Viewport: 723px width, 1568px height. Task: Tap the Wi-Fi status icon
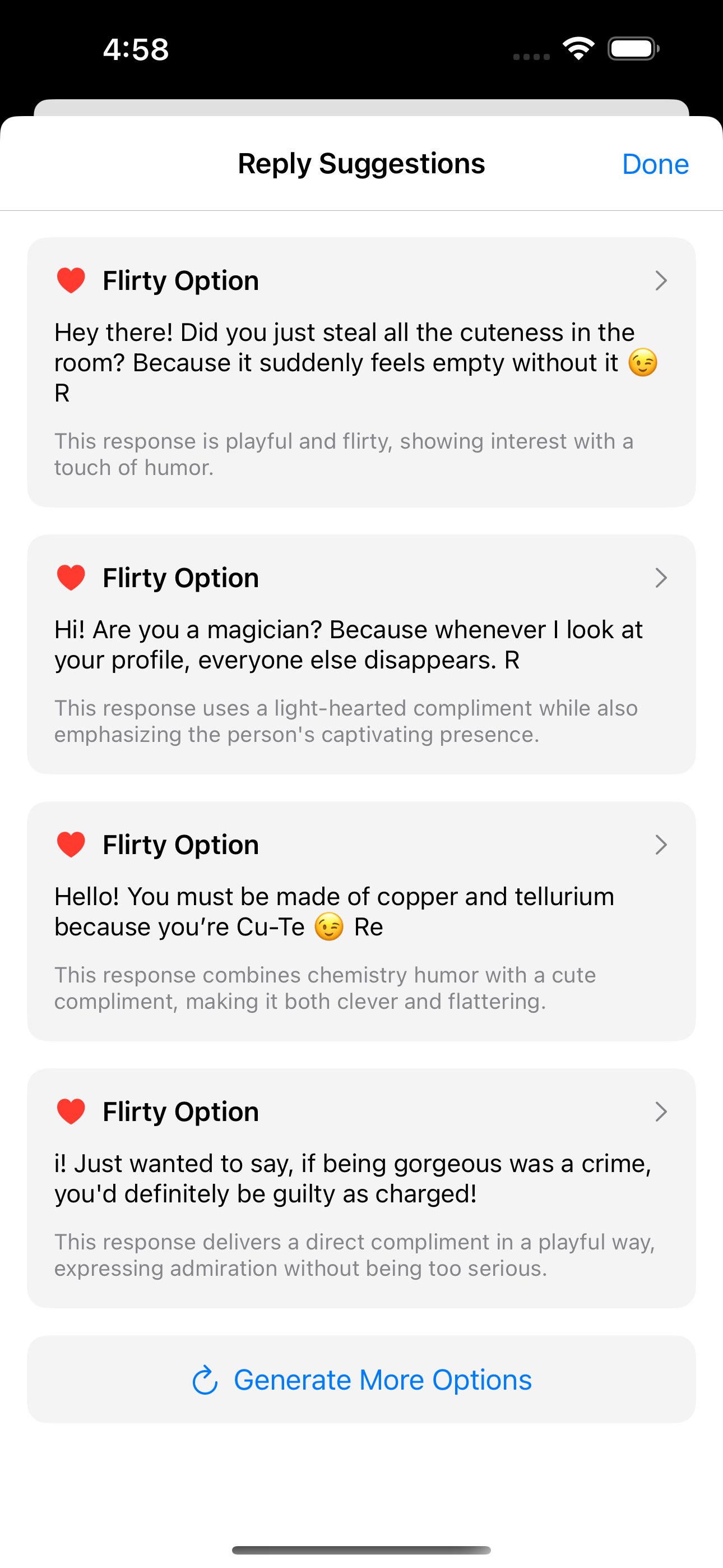[x=578, y=49]
